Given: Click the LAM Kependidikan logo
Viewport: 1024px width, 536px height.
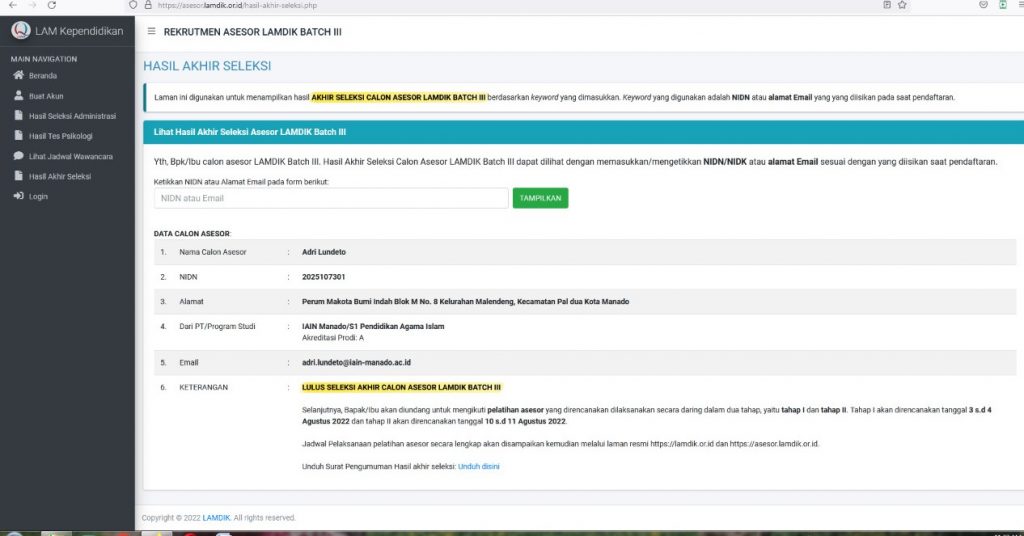Looking at the screenshot, I should tap(20, 31).
